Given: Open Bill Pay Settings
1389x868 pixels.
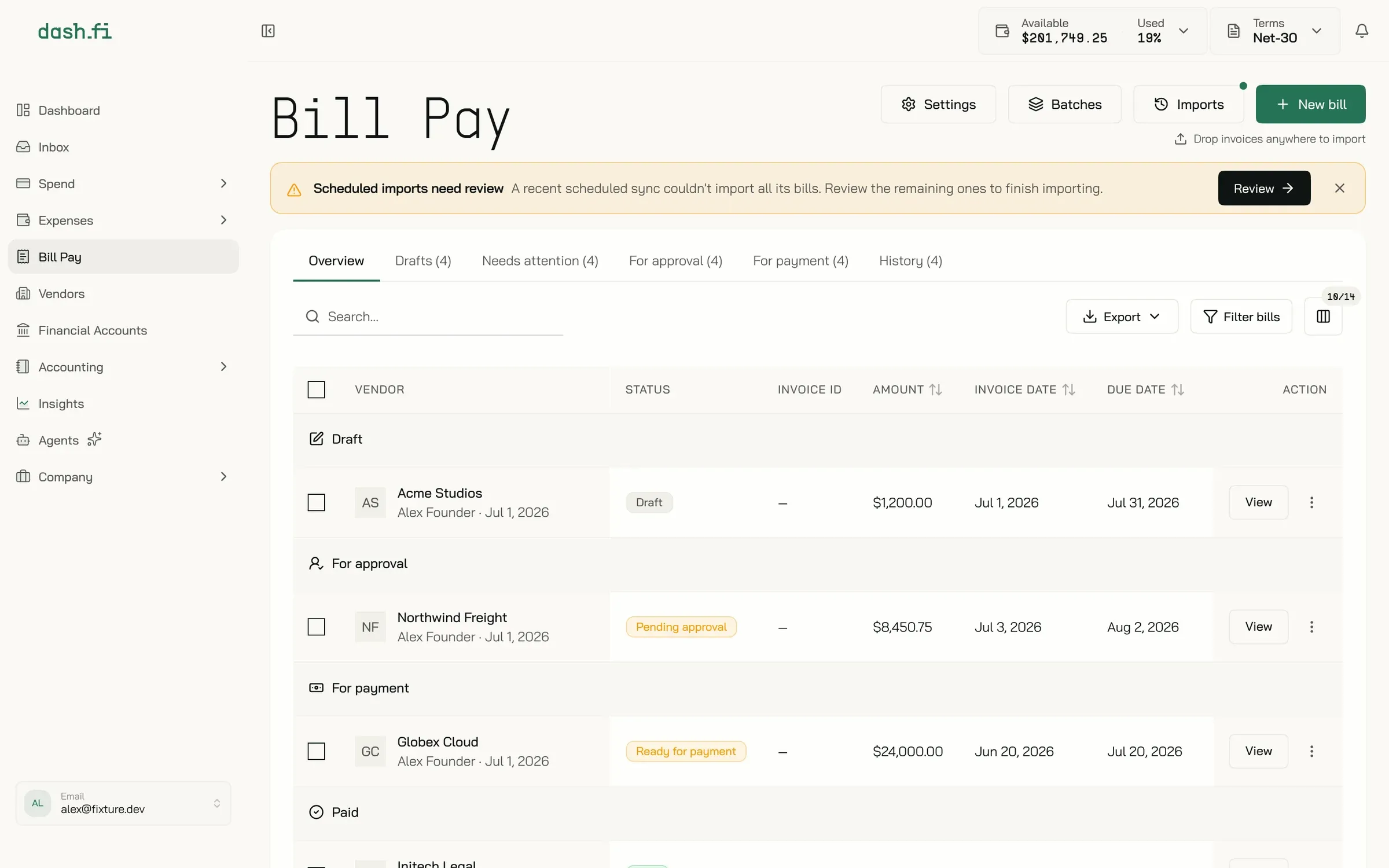Looking at the screenshot, I should 938,104.
